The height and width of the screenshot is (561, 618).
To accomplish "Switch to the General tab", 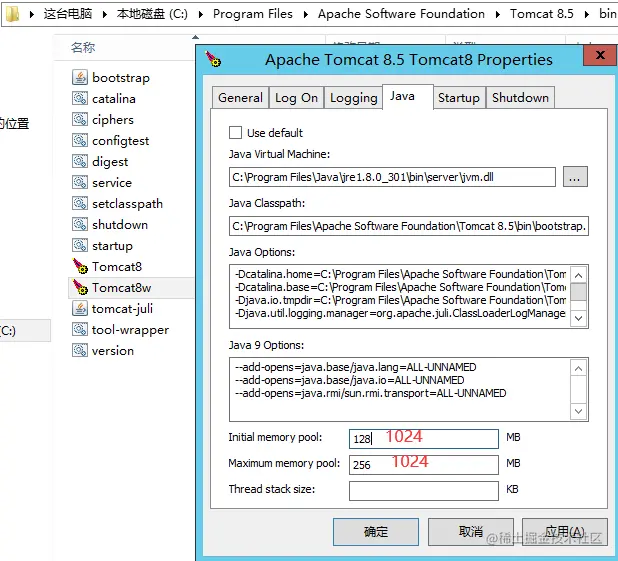I will tap(240, 97).
